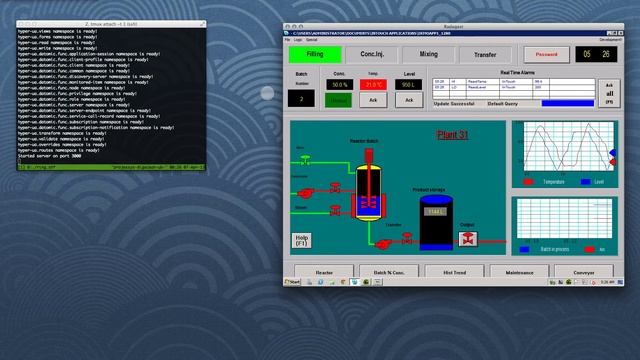Click the red swatch in batch trend legend
The width and height of the screenshot is (640, 360).
click(x=589, y=249)
